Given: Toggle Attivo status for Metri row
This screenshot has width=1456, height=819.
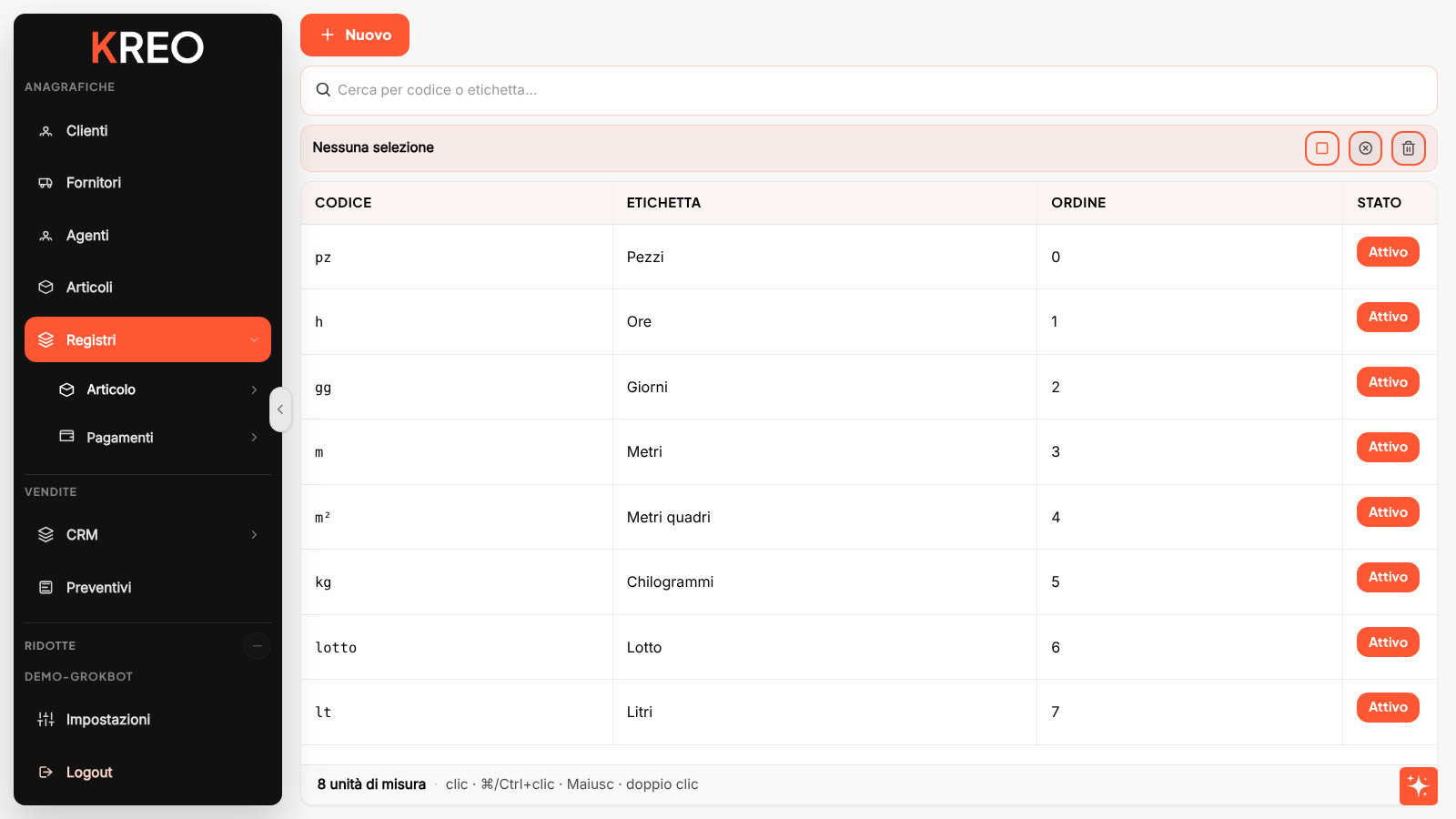Looking at the screenshot, I should coord(1388,447).
